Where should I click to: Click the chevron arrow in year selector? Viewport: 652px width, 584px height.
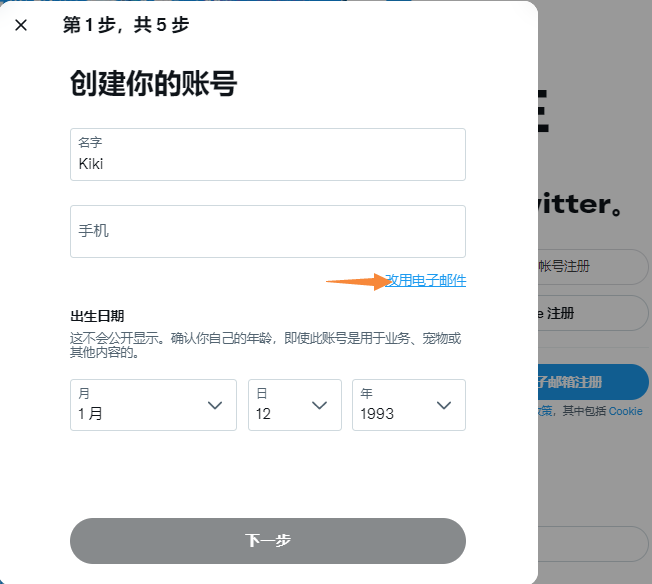445,405
